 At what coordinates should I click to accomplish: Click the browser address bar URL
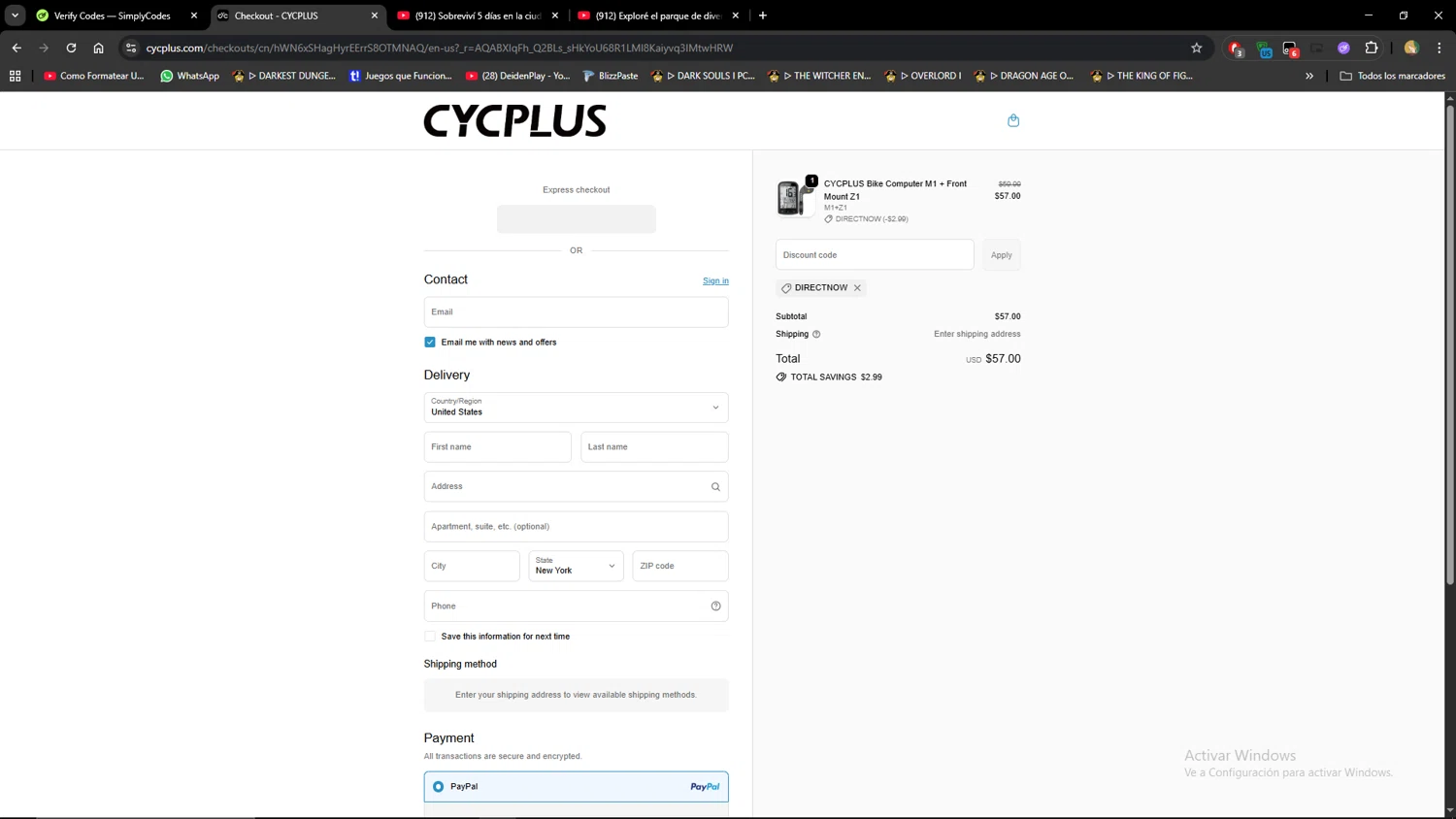(x=440, y=48)
